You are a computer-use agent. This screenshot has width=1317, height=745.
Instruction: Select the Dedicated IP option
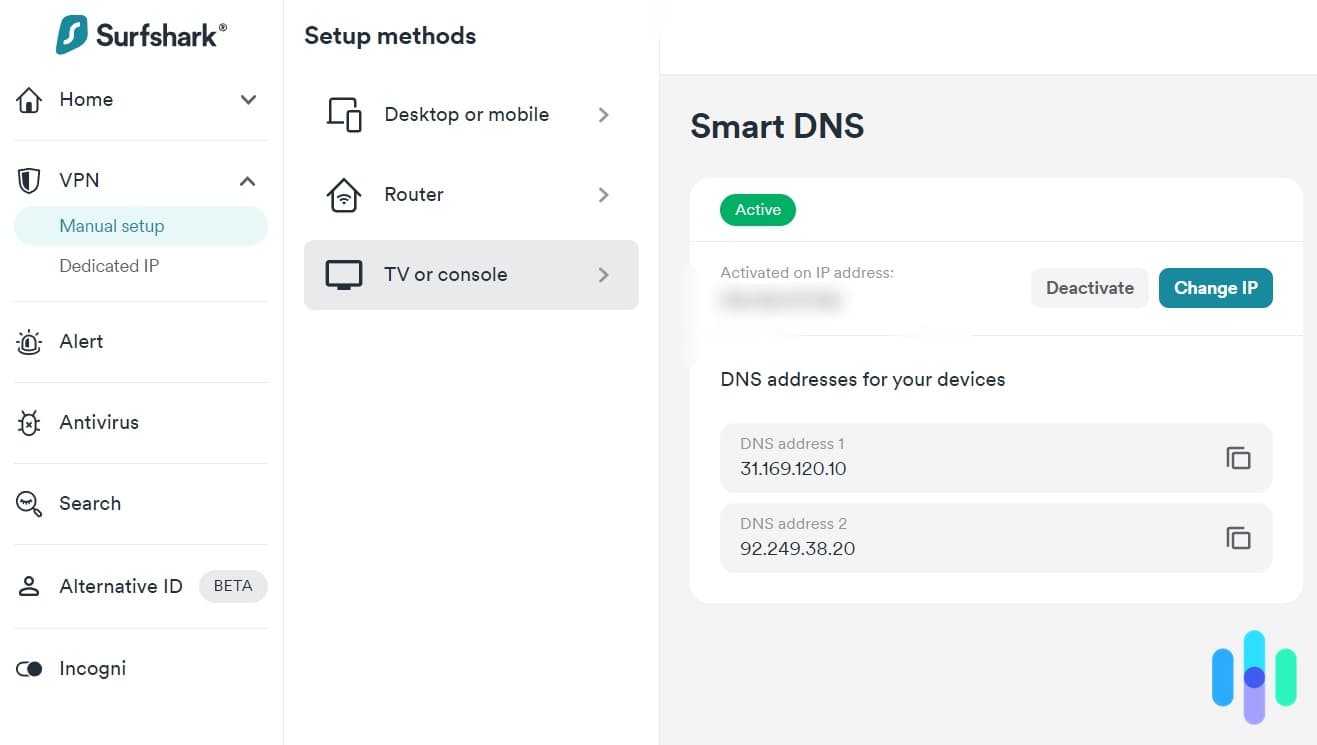[109, 265]
